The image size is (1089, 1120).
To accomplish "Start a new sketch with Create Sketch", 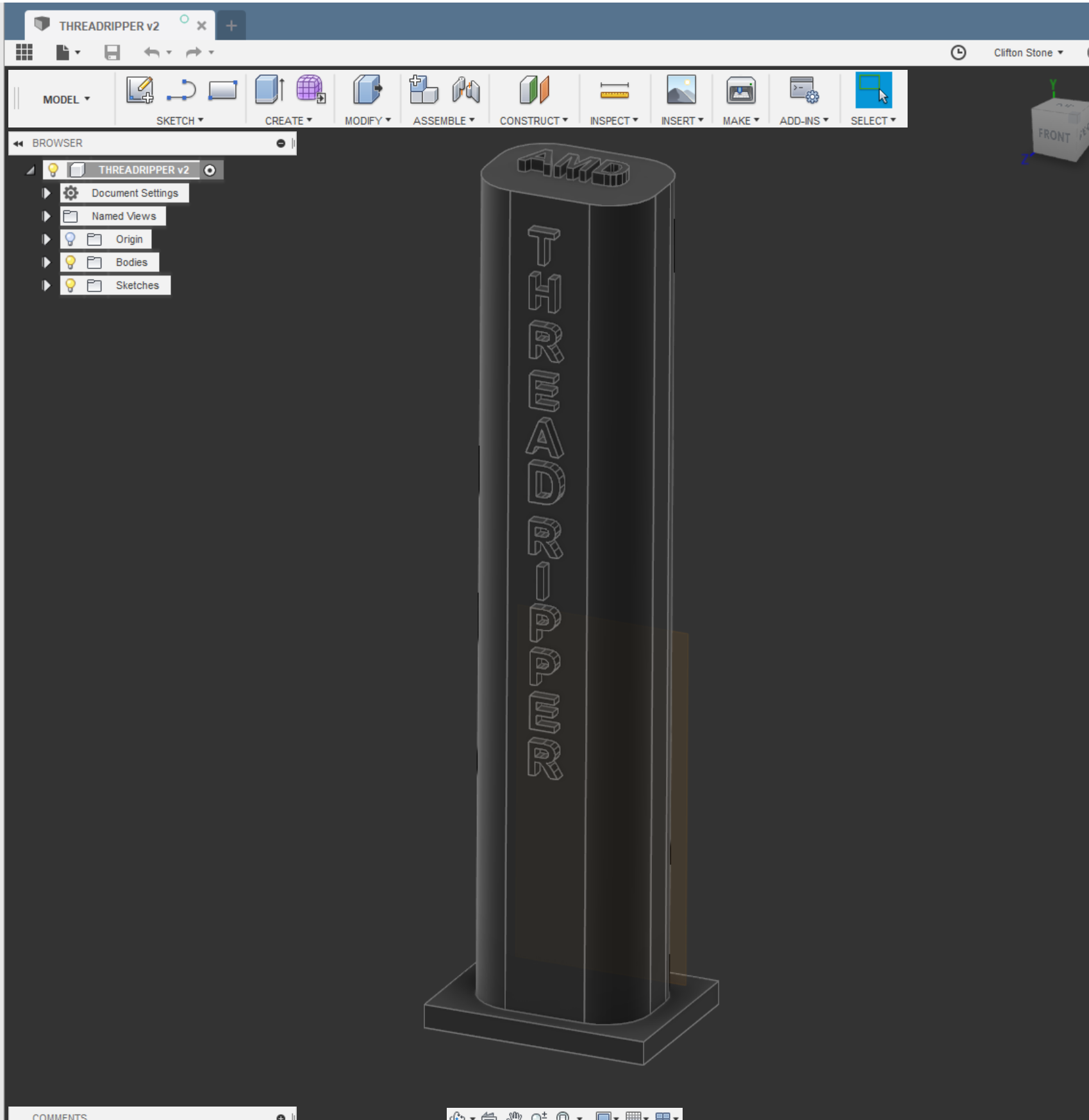I will (x=140, y=90).
